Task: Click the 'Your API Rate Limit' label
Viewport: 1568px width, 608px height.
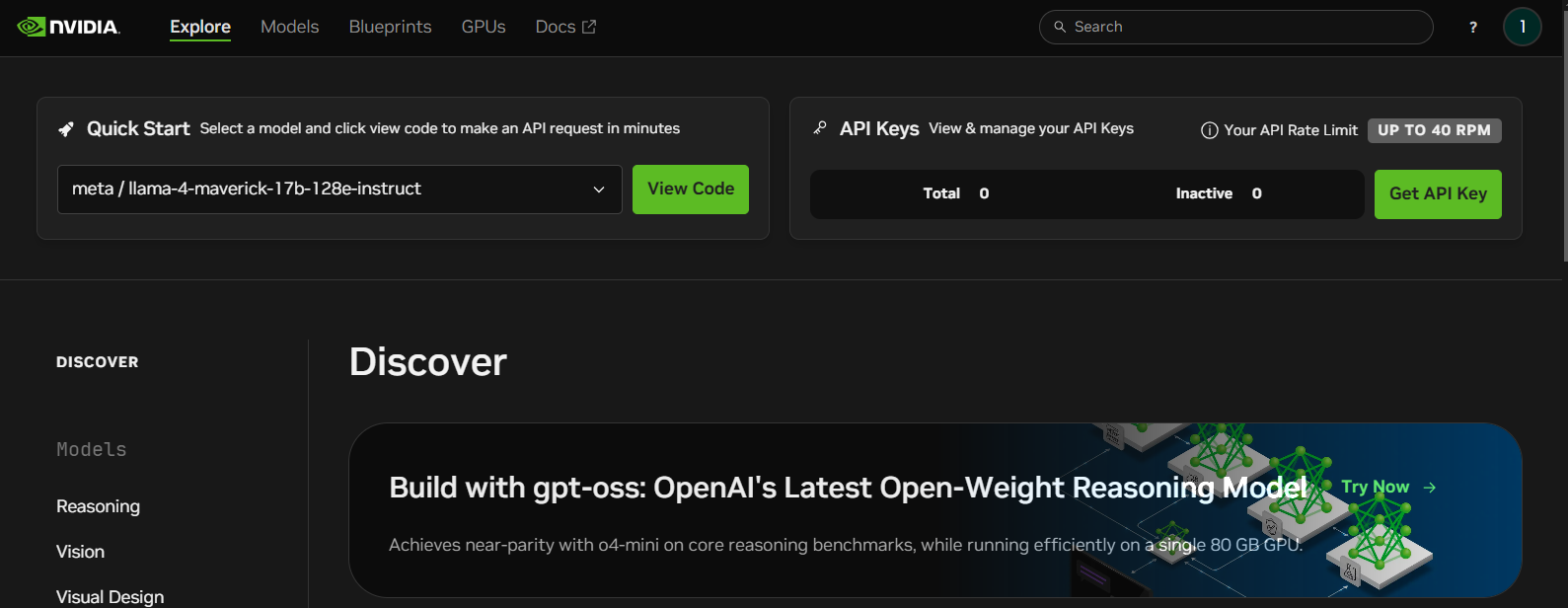Action: [1291, 130]
